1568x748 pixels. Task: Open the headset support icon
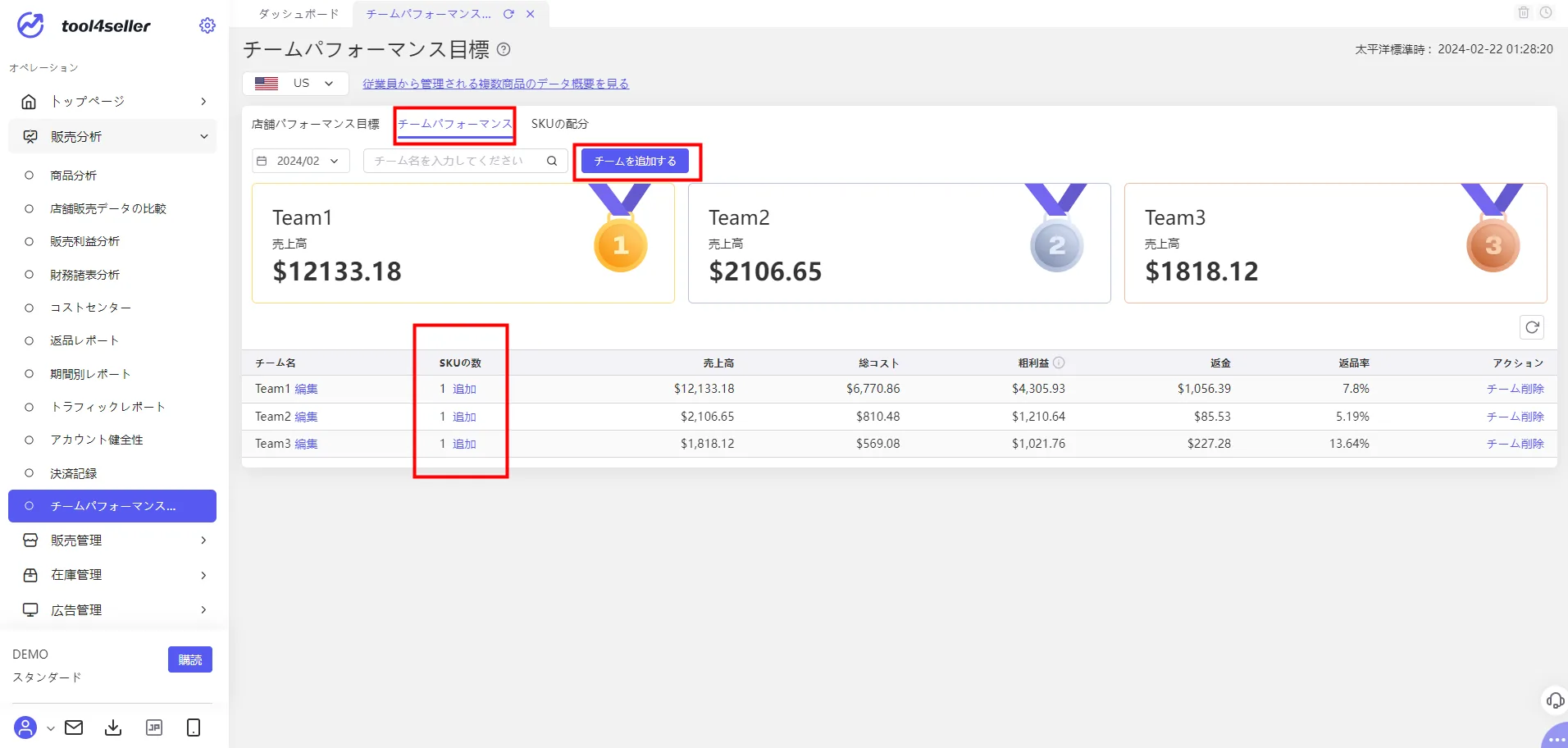click(x=1555, y=700)
